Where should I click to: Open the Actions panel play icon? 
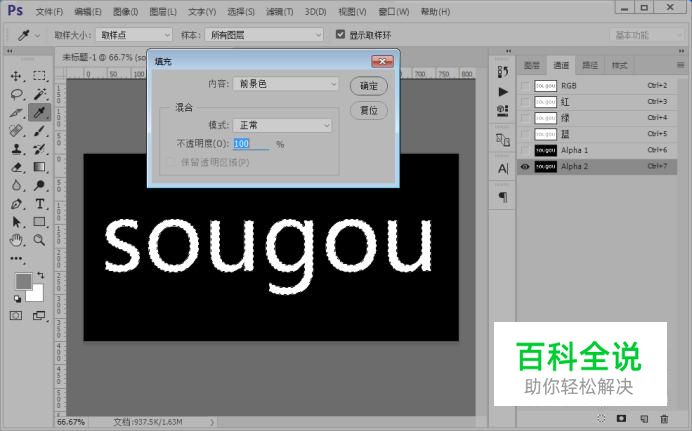coord(503,92)
